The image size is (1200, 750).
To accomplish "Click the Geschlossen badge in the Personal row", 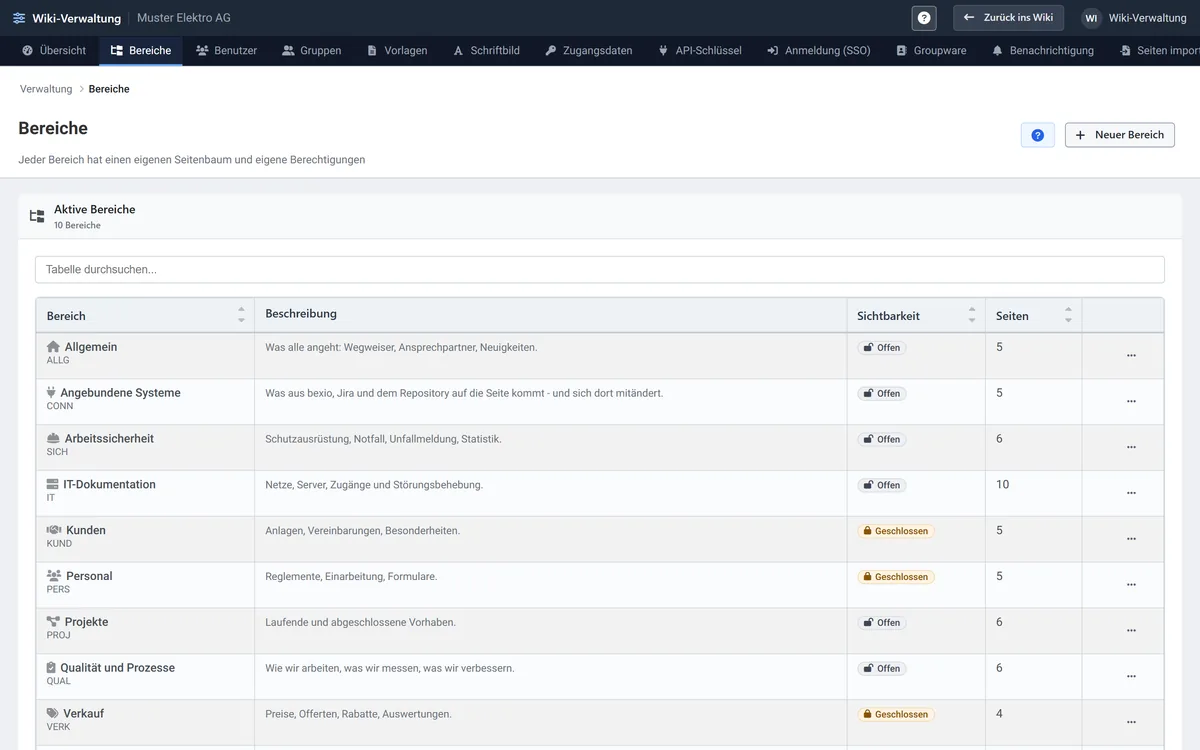I will [896, 577].
